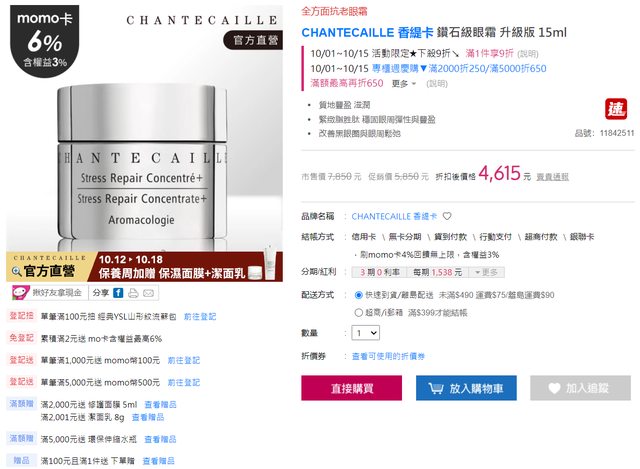Expand 更多 promotions list

[404, 84]
